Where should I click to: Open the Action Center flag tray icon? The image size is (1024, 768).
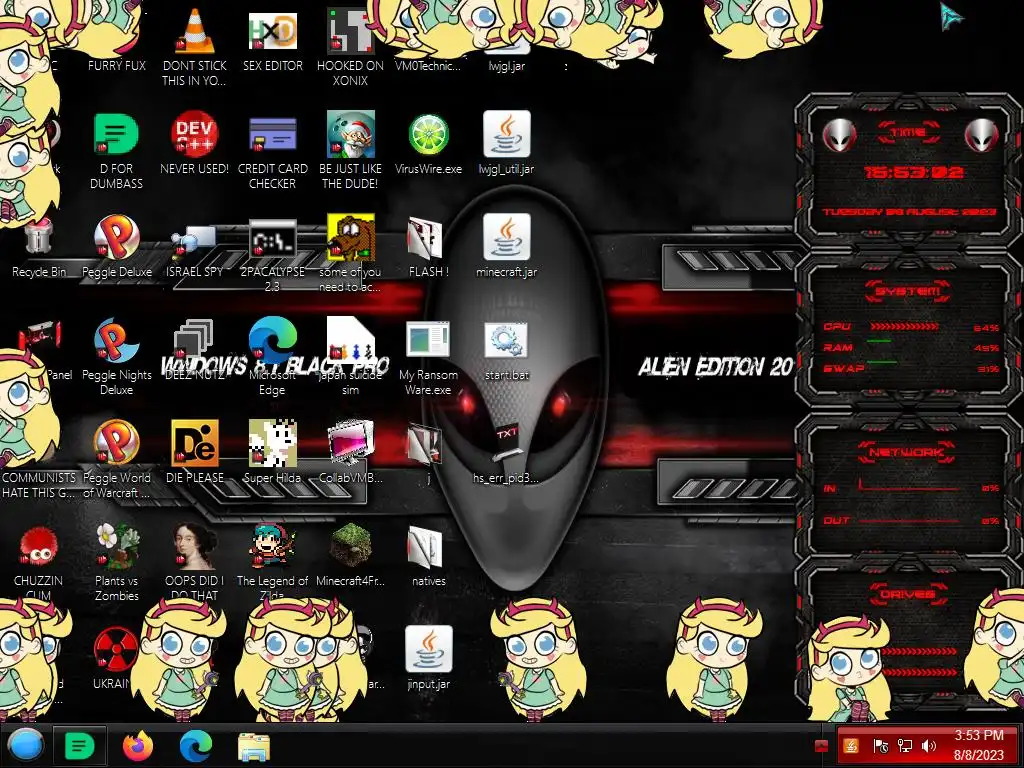pos(880,746)
